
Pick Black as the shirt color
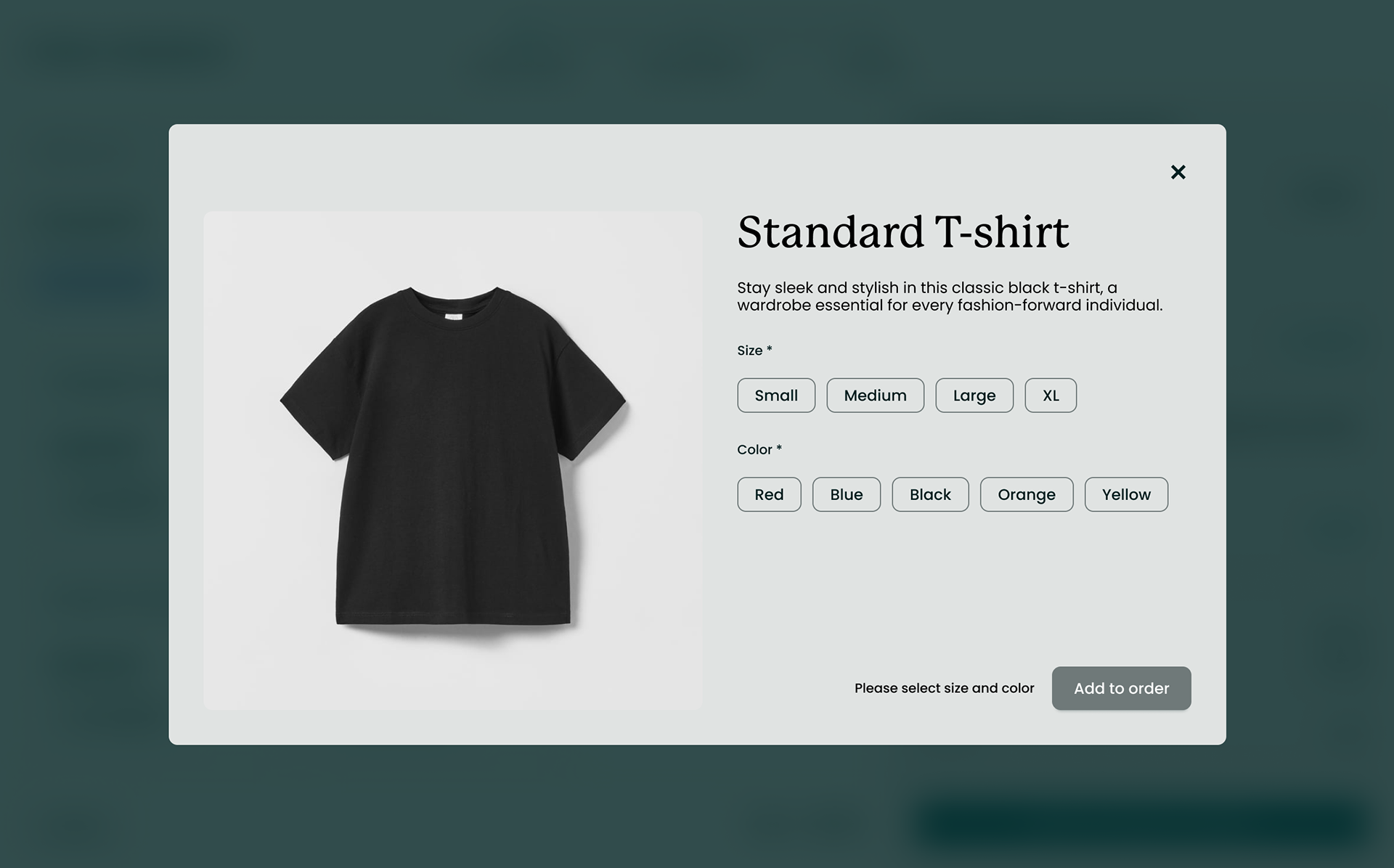pyautogui.click(x=930, y=494)
